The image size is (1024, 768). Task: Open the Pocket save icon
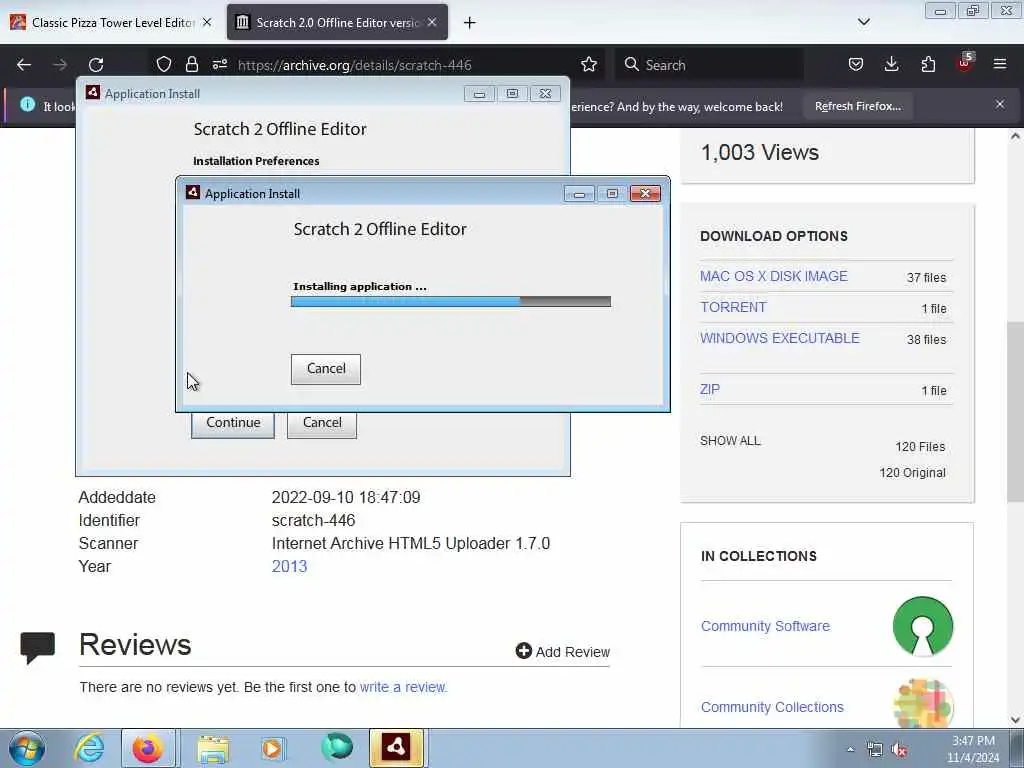point(856,64)
